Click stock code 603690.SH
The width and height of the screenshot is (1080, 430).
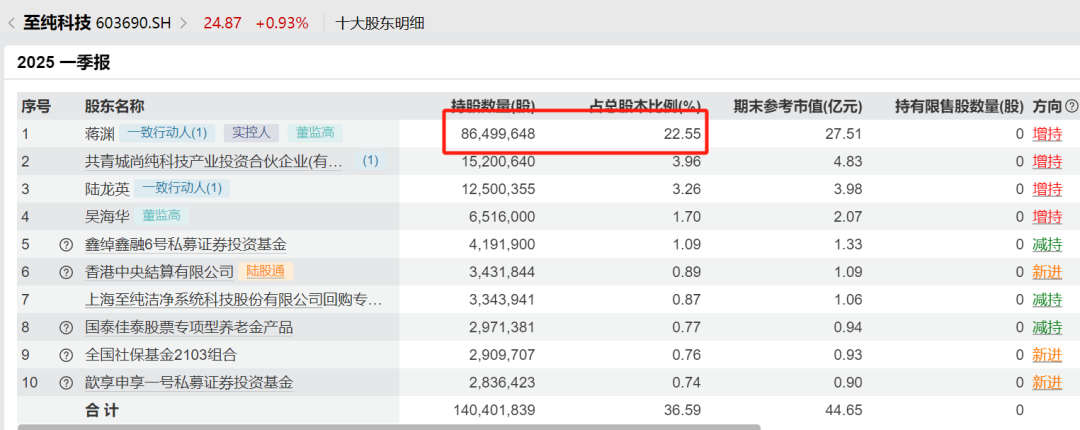point(134,23)
